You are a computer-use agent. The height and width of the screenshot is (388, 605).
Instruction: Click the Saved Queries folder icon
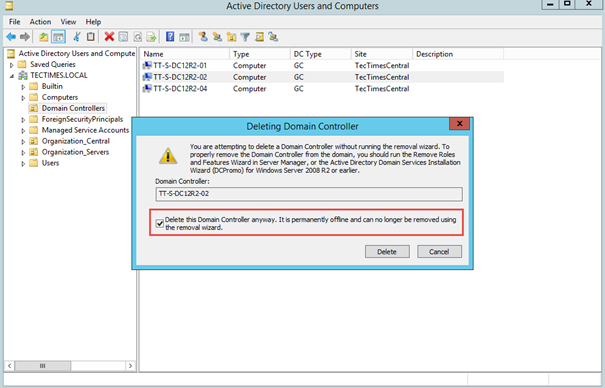point(22,64)
